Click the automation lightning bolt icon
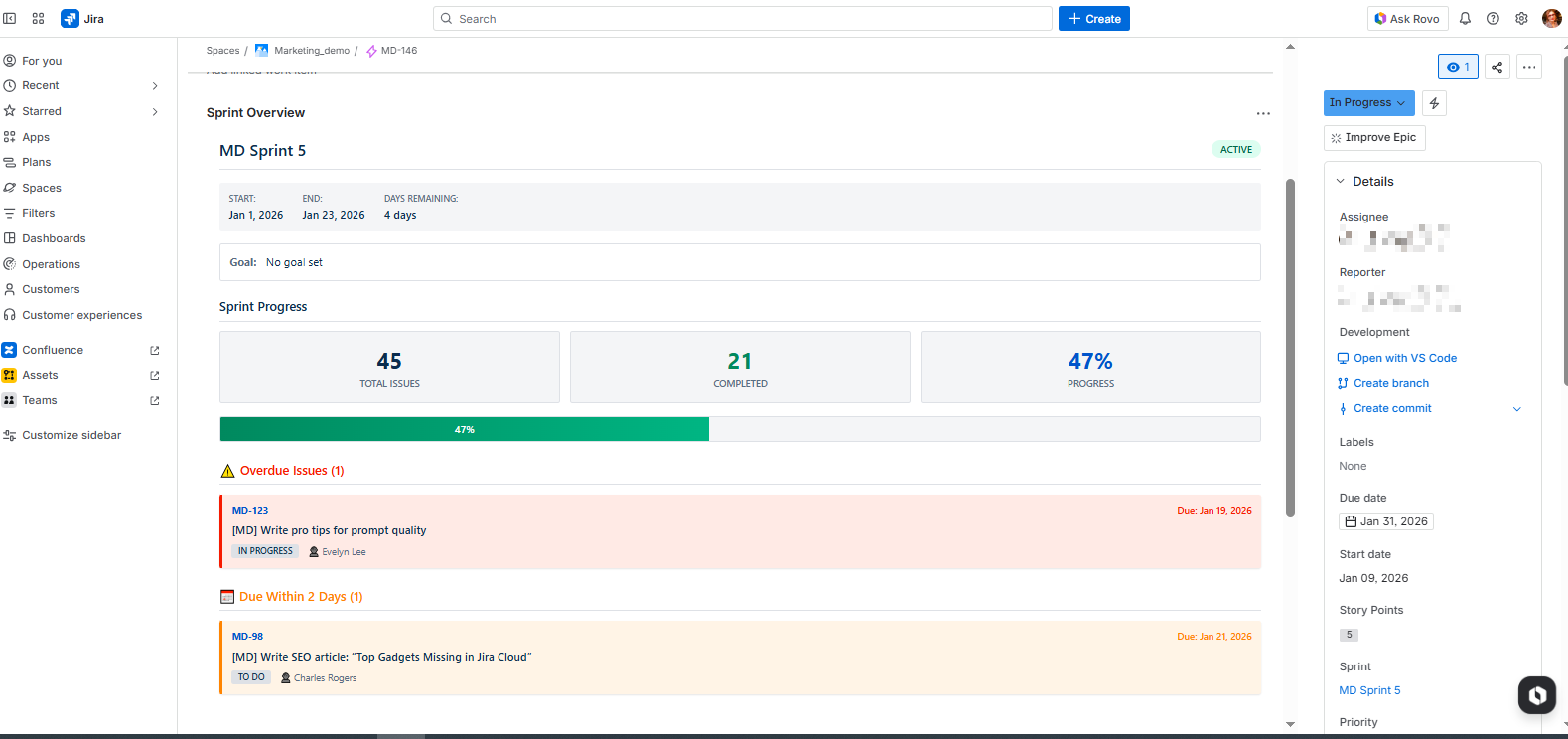Screen dimensions: 1568x739 pyautogui.click(x=1434, y=103)
